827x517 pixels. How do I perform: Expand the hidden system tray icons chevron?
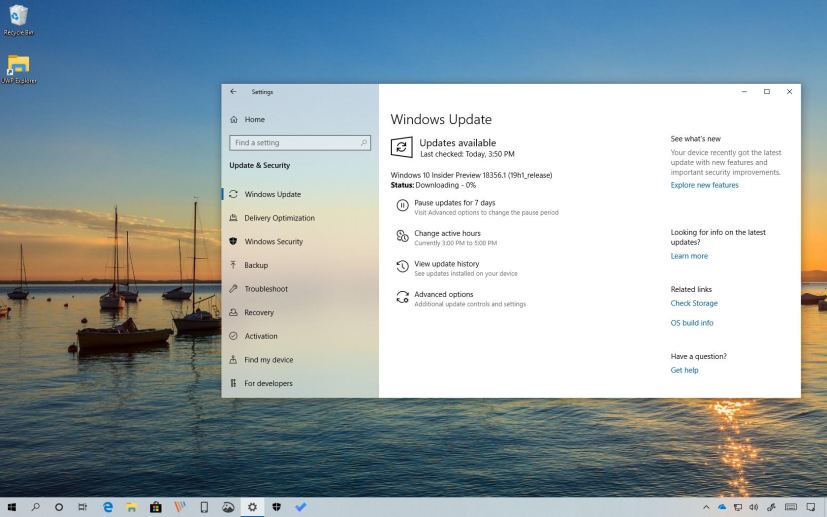point(706,508)
